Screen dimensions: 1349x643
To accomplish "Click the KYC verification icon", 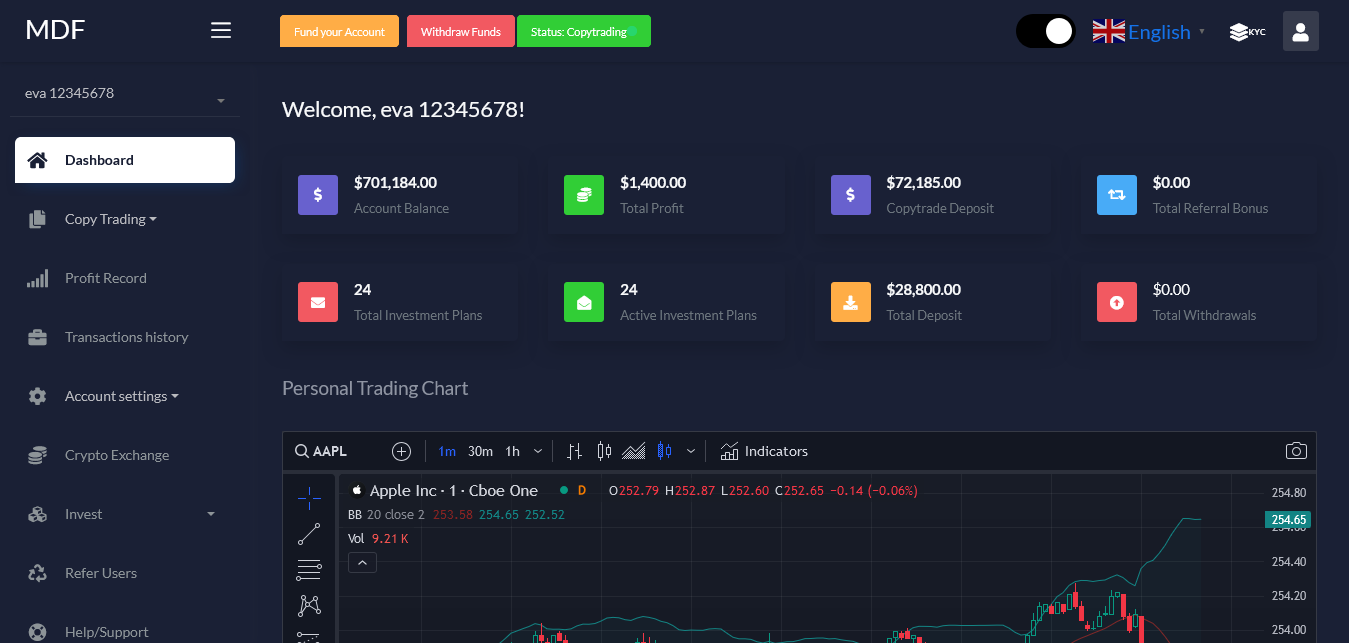I will (1247, 32).
